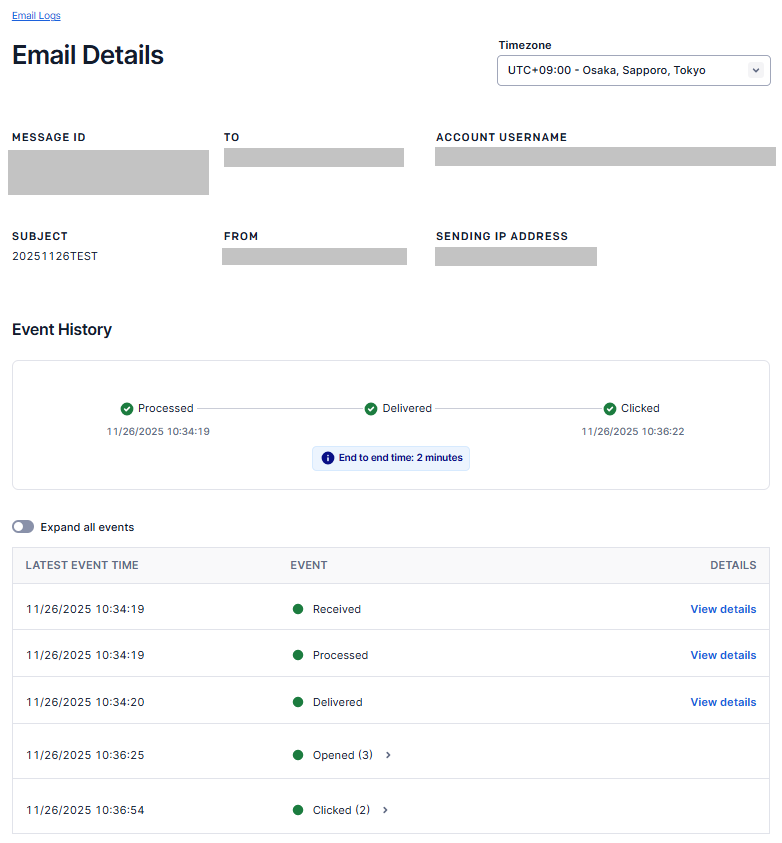View details for the Received event

coord(722,609)
